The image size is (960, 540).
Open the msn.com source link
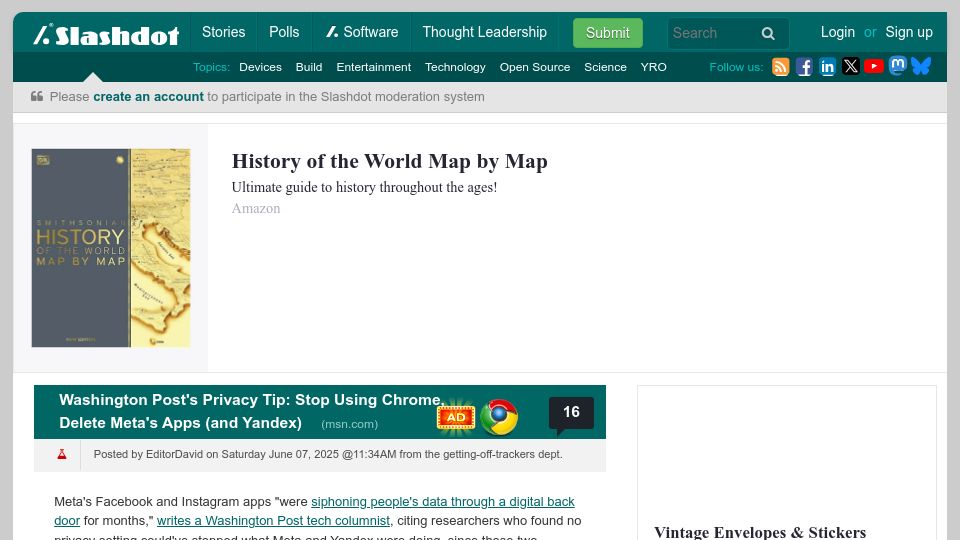coord(350,424)
